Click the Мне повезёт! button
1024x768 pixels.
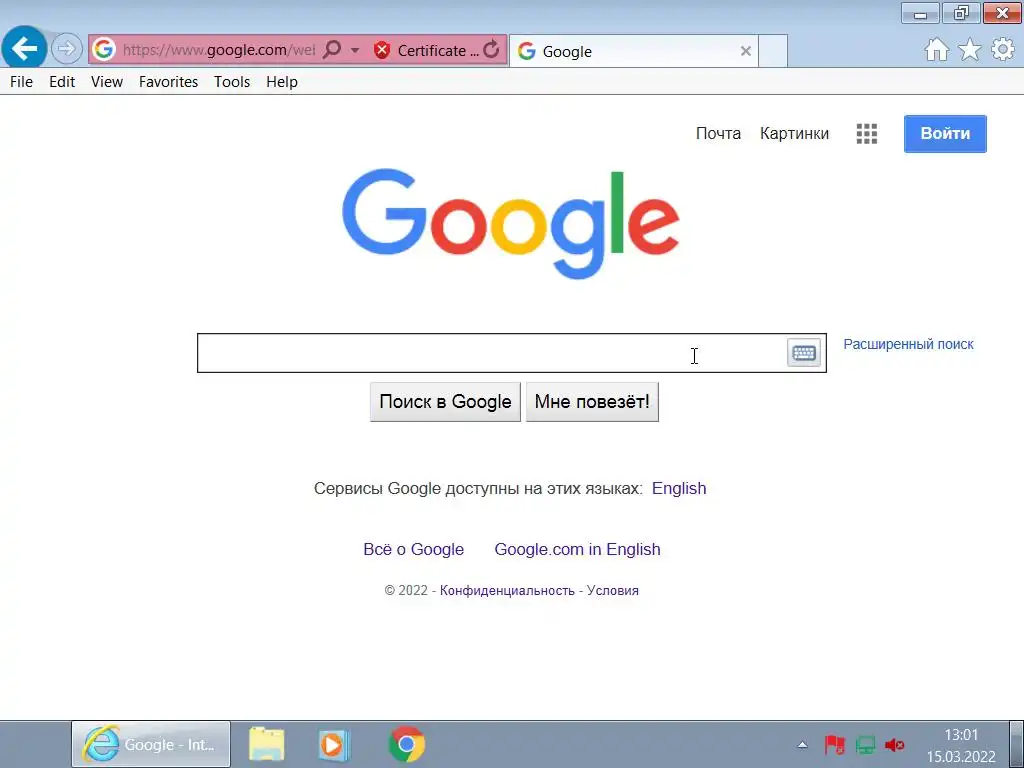click(592, 402)
